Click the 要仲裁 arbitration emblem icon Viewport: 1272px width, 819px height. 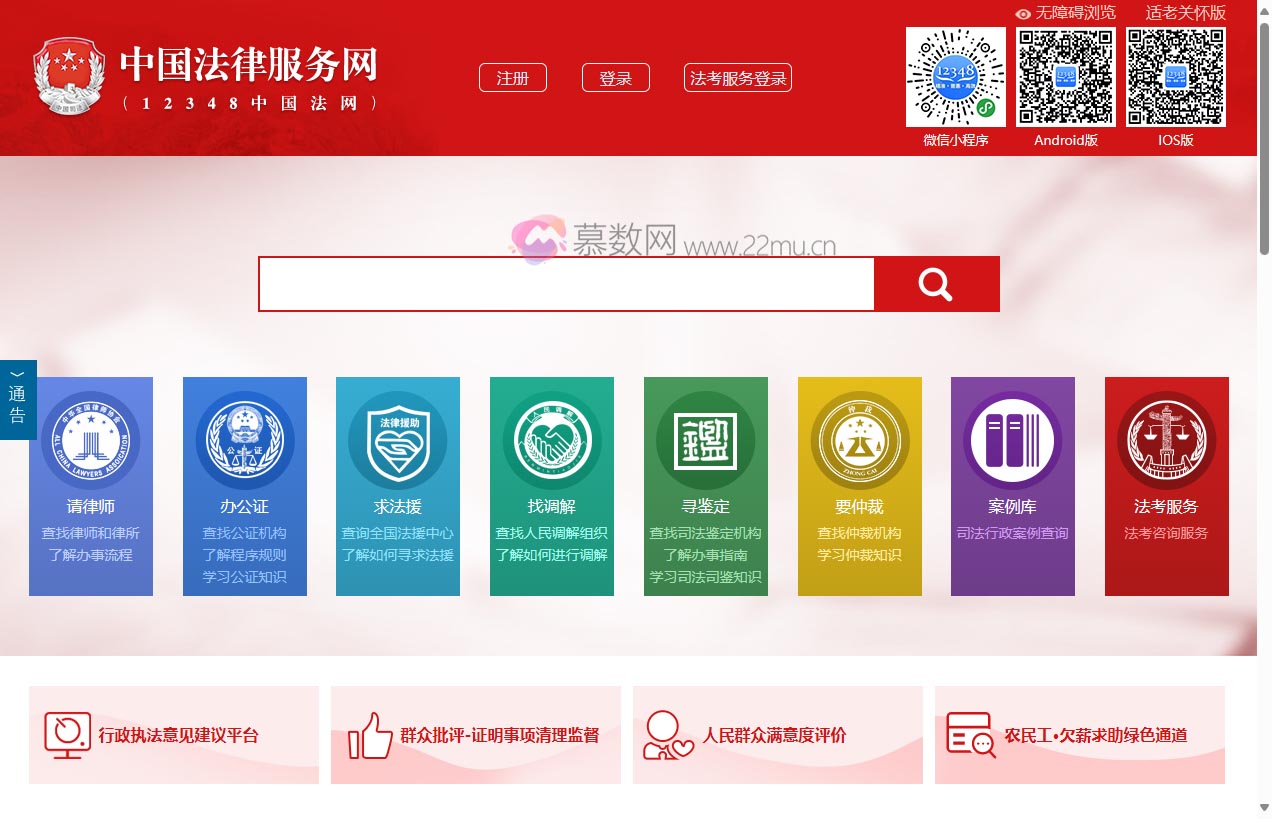[x=859, y=438]
